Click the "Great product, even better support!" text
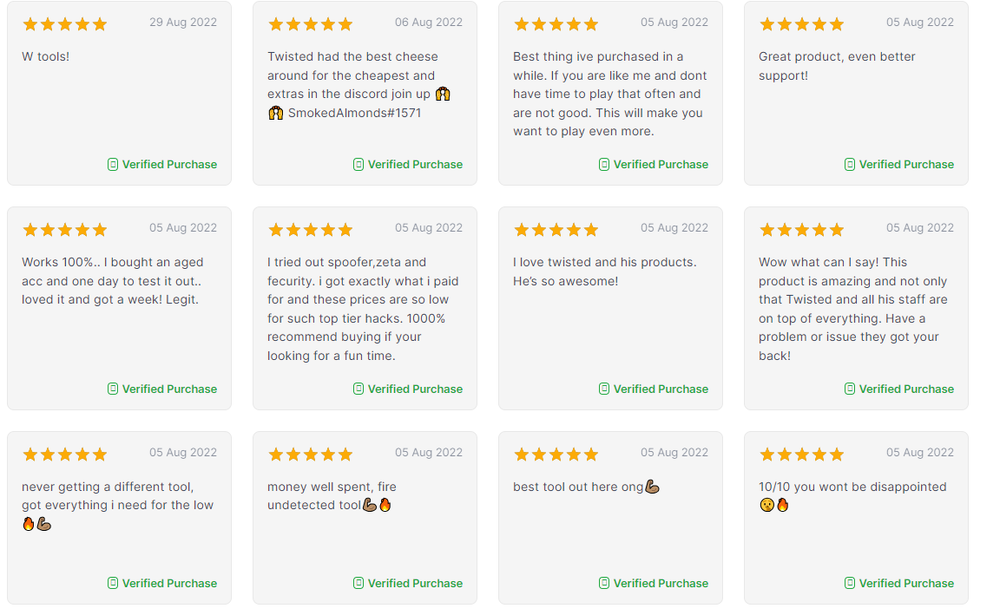This screenshot has width=1000, height=615. pos(823,66)
